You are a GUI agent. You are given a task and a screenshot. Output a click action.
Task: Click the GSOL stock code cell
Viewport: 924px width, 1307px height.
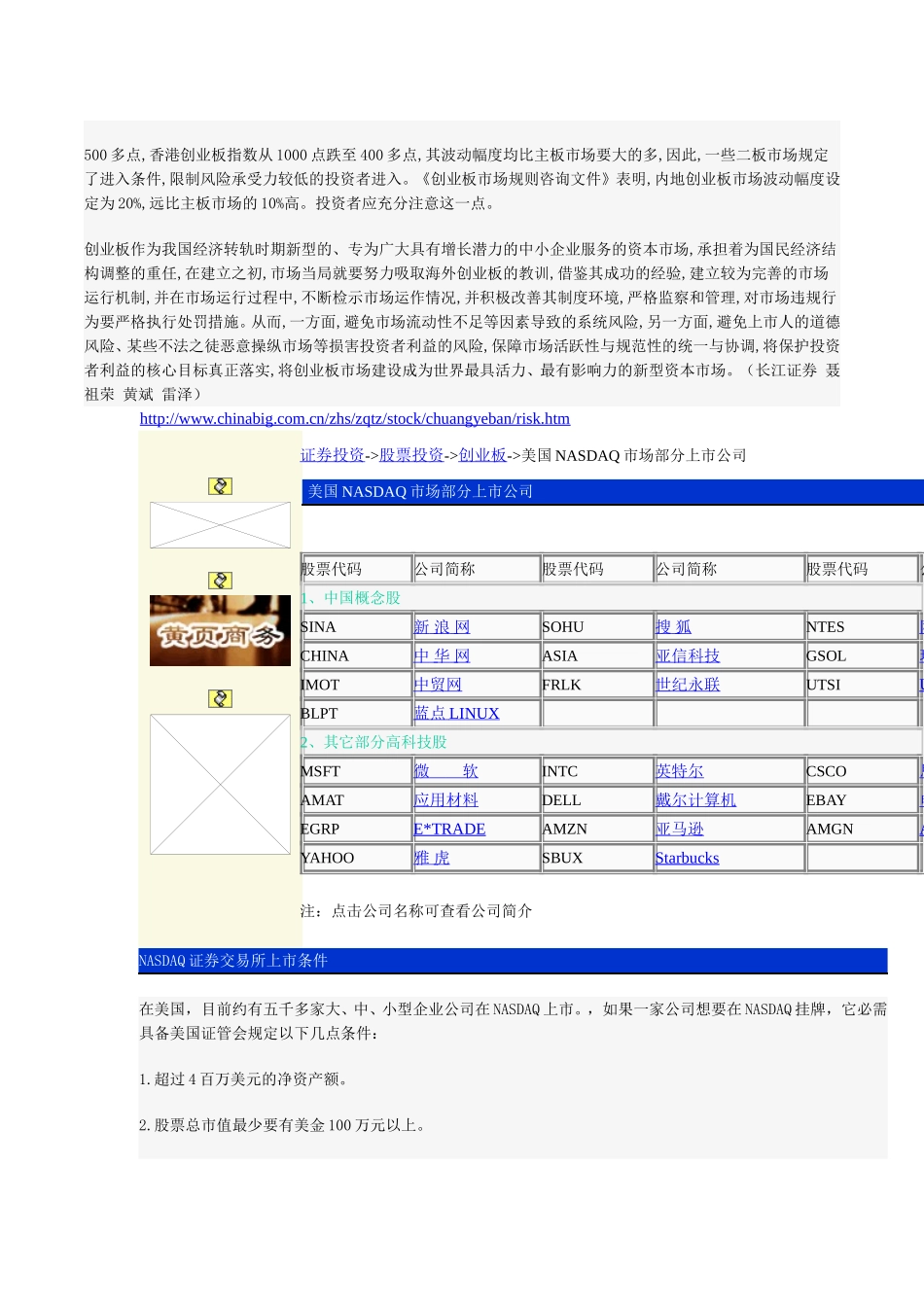pos(862,656)
